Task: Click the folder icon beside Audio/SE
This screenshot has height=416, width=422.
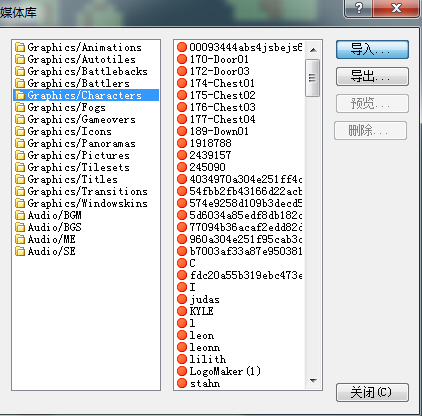Action: coord(20,251)
